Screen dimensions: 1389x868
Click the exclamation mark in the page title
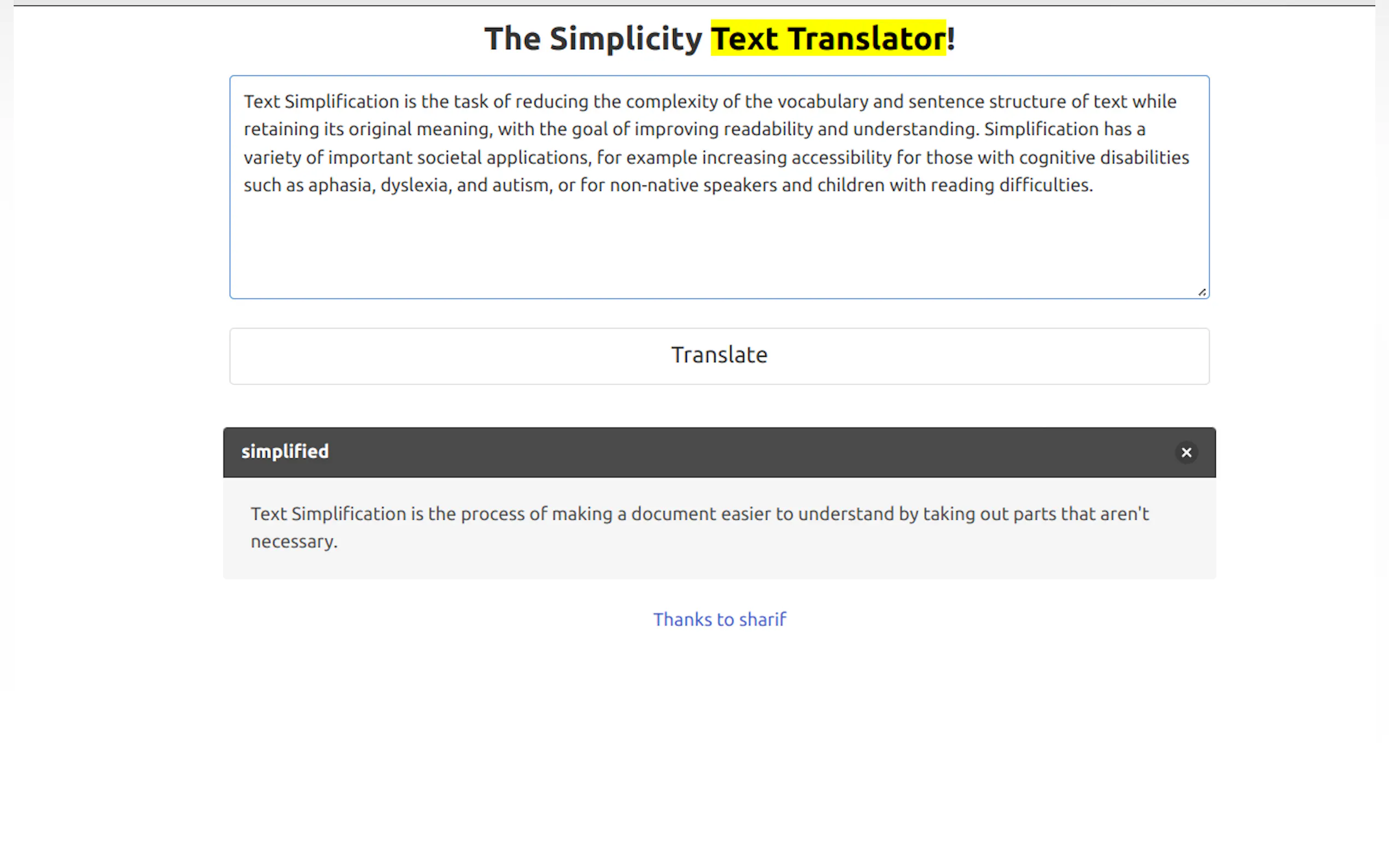951,38
